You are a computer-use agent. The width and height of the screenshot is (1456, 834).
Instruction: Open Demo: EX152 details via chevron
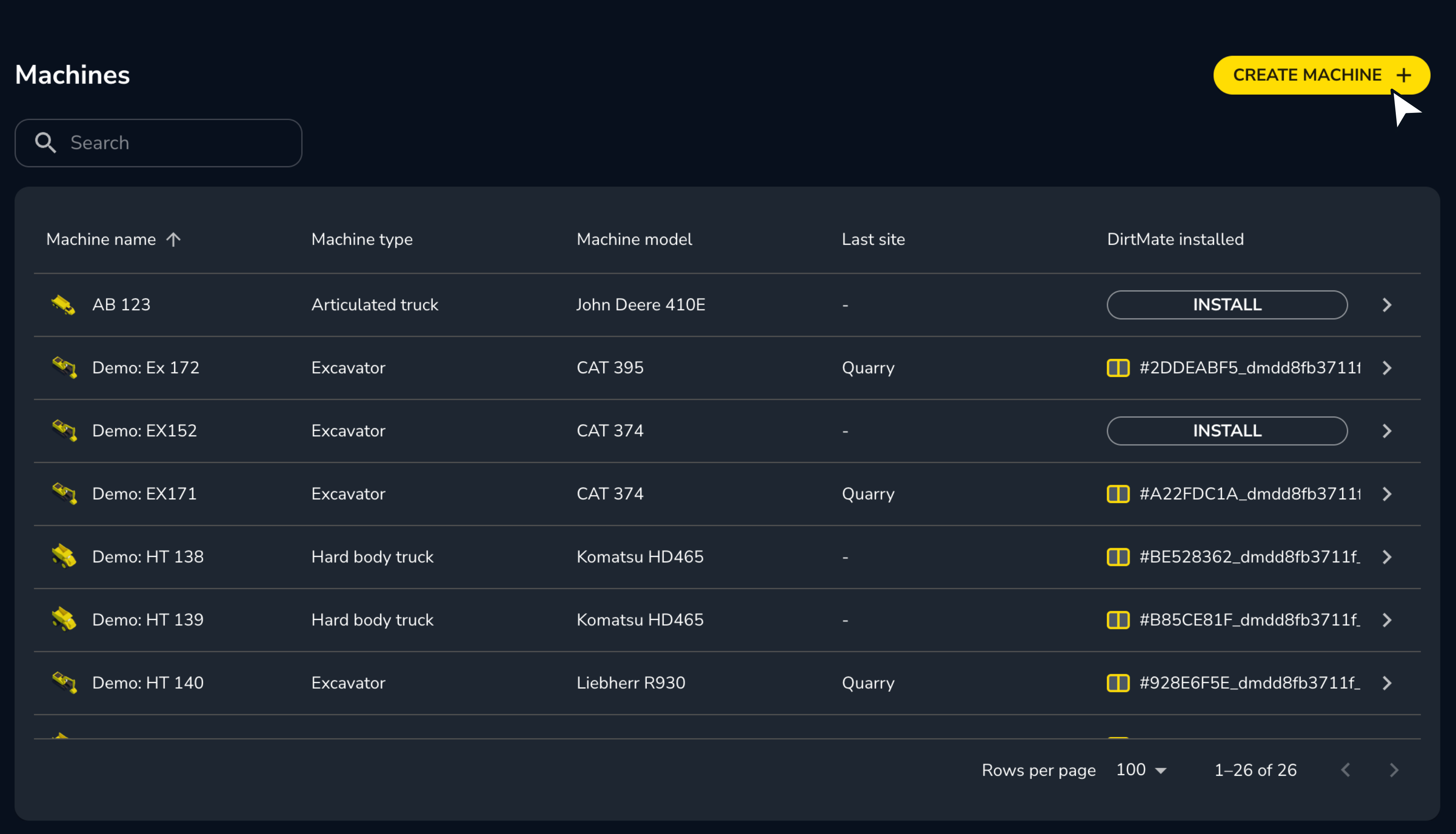(1387, 431)
